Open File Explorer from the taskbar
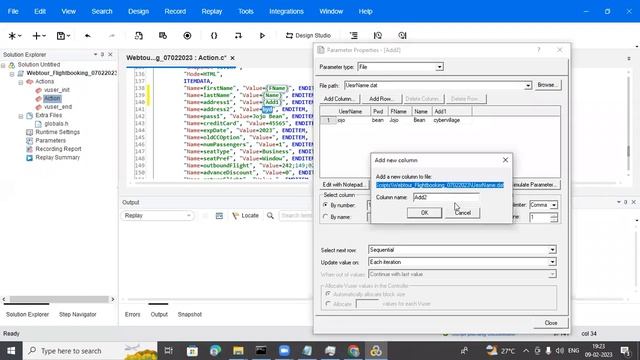Viewport: 640px width, 360px height. click(x=238, y=351)
